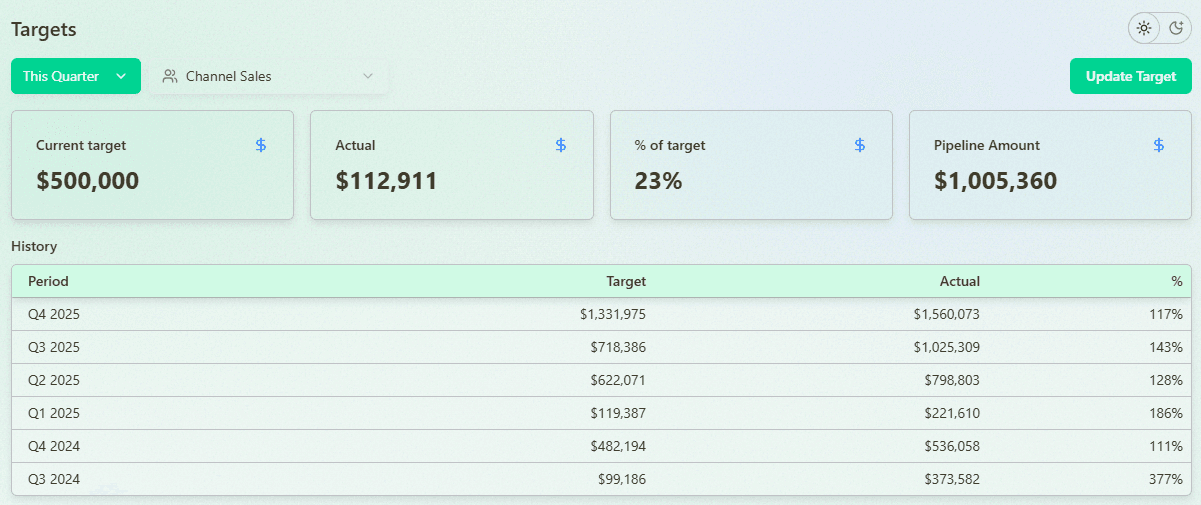The height and width of the screenshot is (505, 1201).
Task: Select the Q1 2025 history row
Action: point(601,413)
